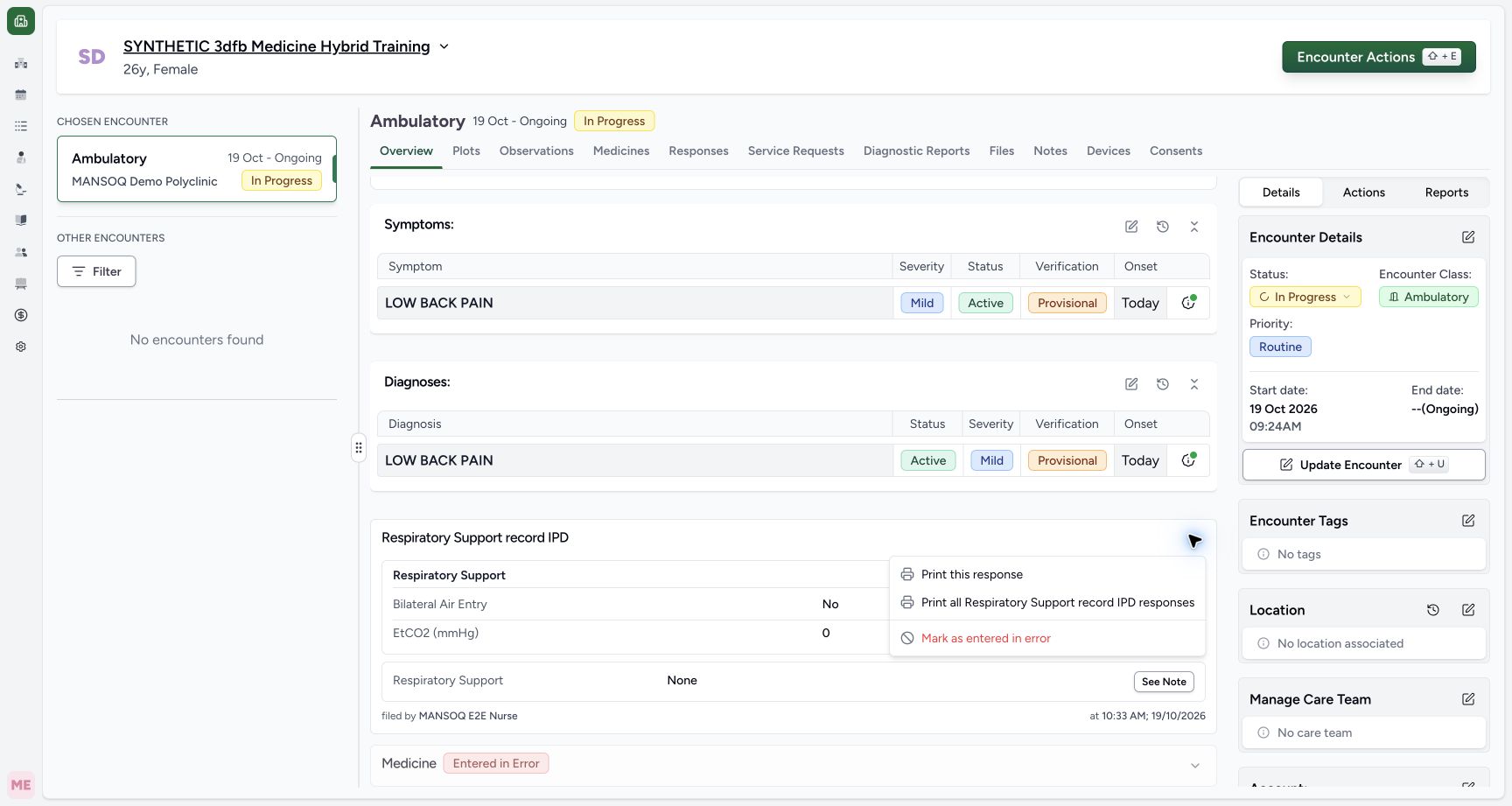The image size is (1512, 806).
Task: Open the In Progress status dropdown
Action: [x=1305, y=298]
